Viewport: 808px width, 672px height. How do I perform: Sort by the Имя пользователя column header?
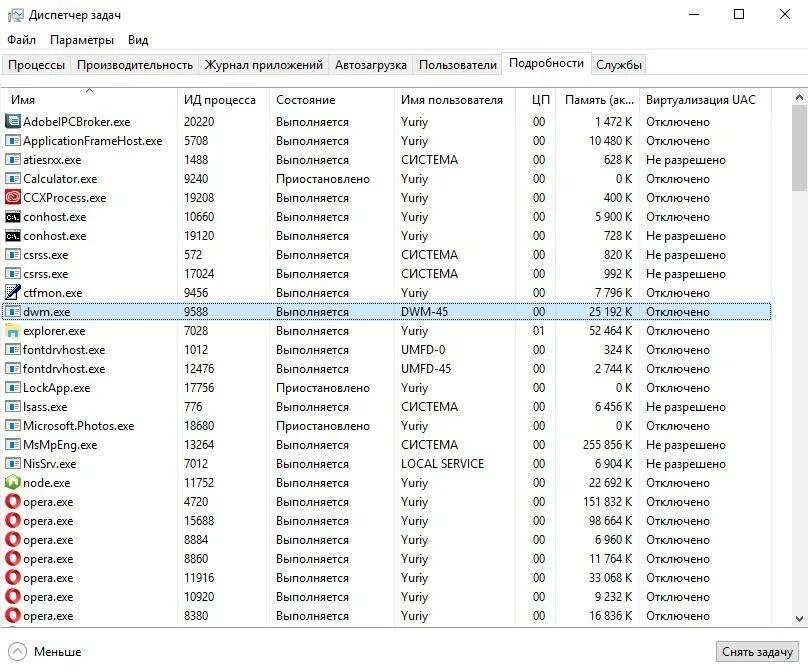pos(455,99)
